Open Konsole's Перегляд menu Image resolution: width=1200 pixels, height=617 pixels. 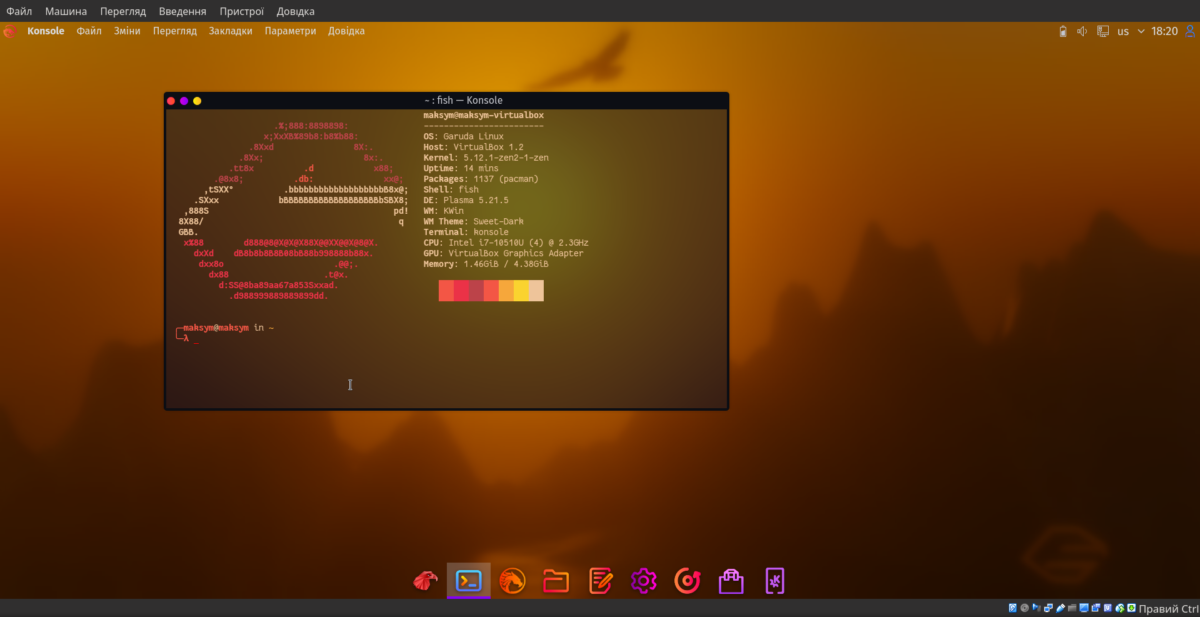tap(175, 31)
